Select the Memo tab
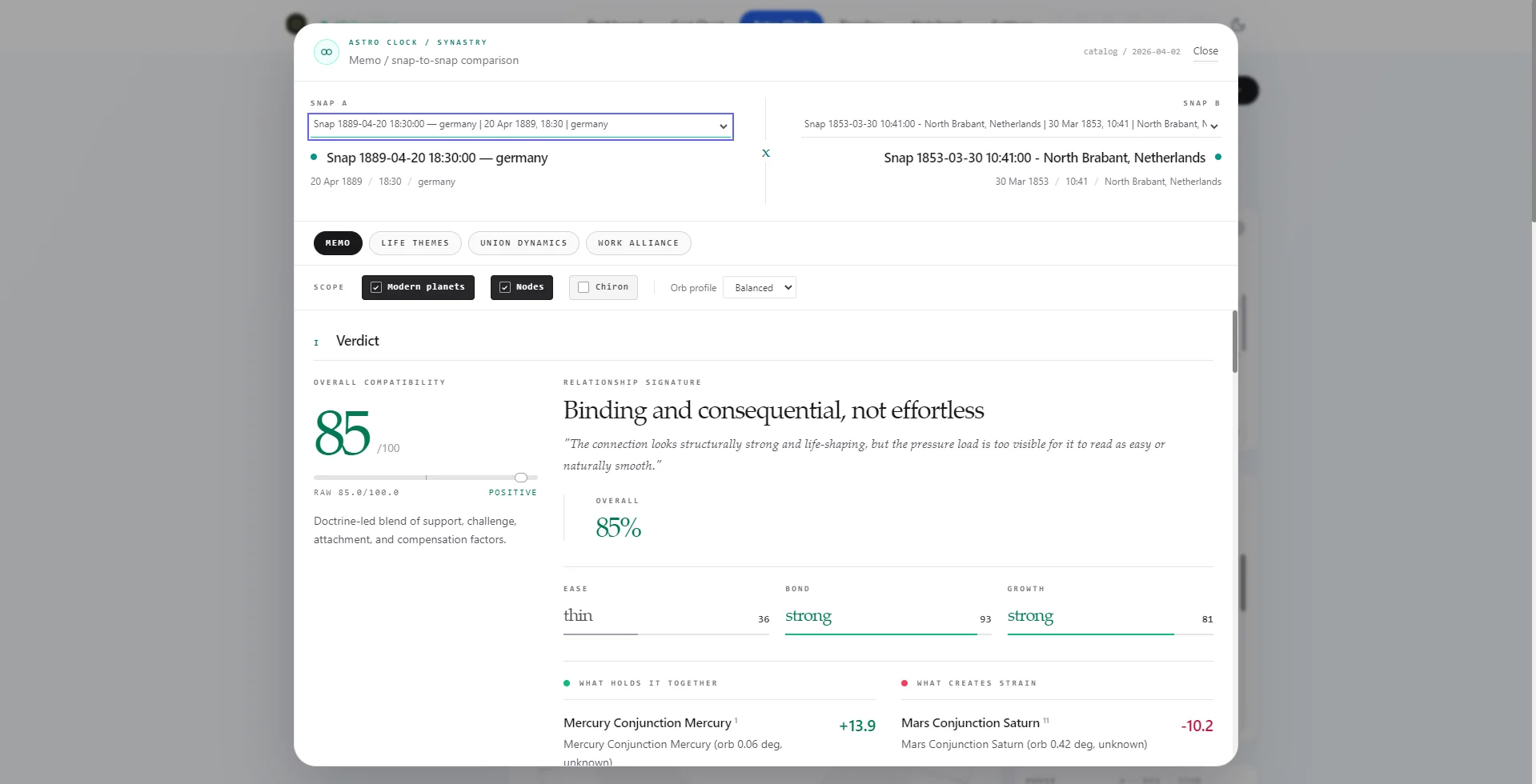Viewport: 1536px width, 784px height. coord(338,243)
